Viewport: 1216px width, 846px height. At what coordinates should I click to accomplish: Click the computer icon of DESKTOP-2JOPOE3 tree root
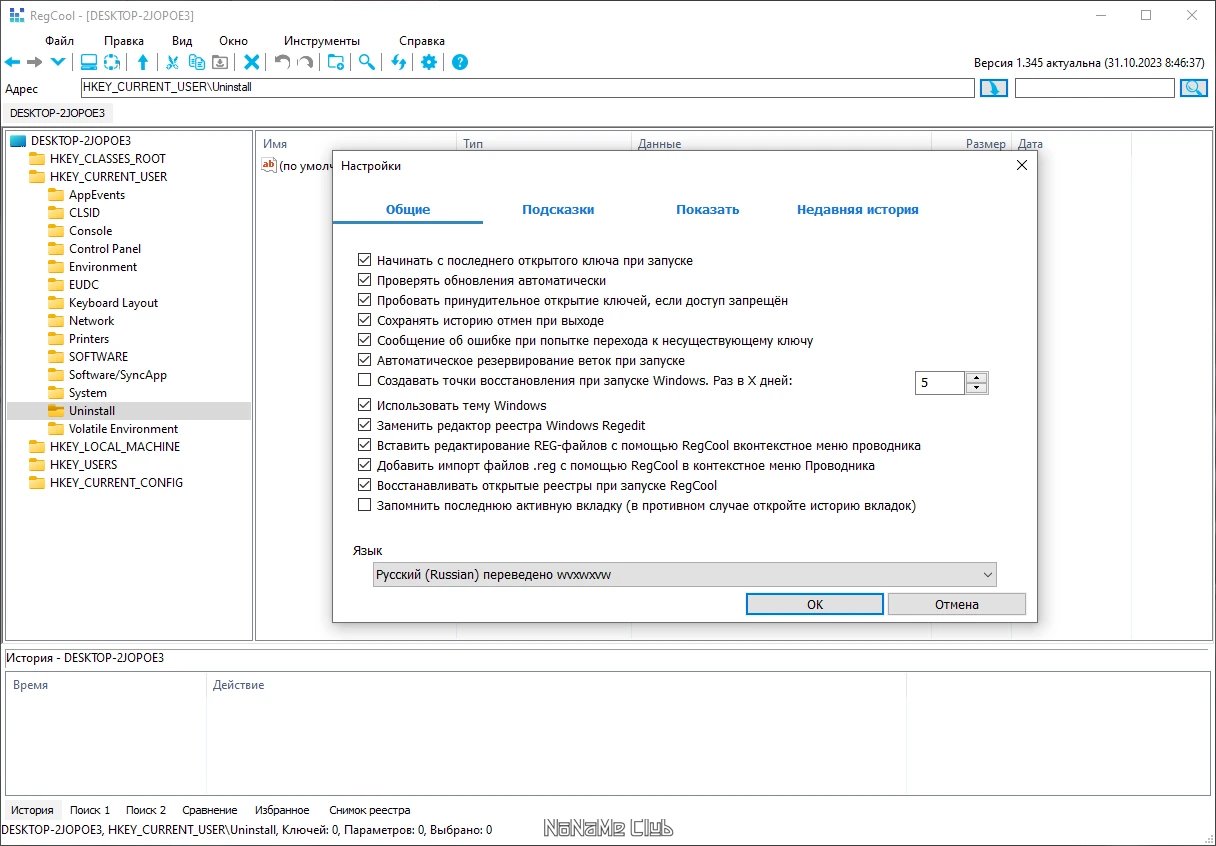click(x=18, y=141)
